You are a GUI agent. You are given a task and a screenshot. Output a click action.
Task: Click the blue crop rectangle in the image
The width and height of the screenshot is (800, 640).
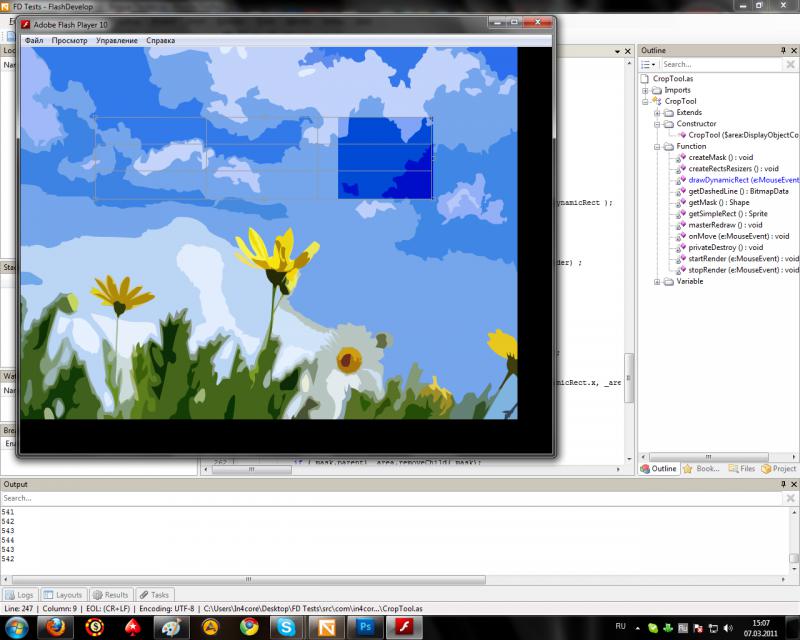tap(385, 158)
